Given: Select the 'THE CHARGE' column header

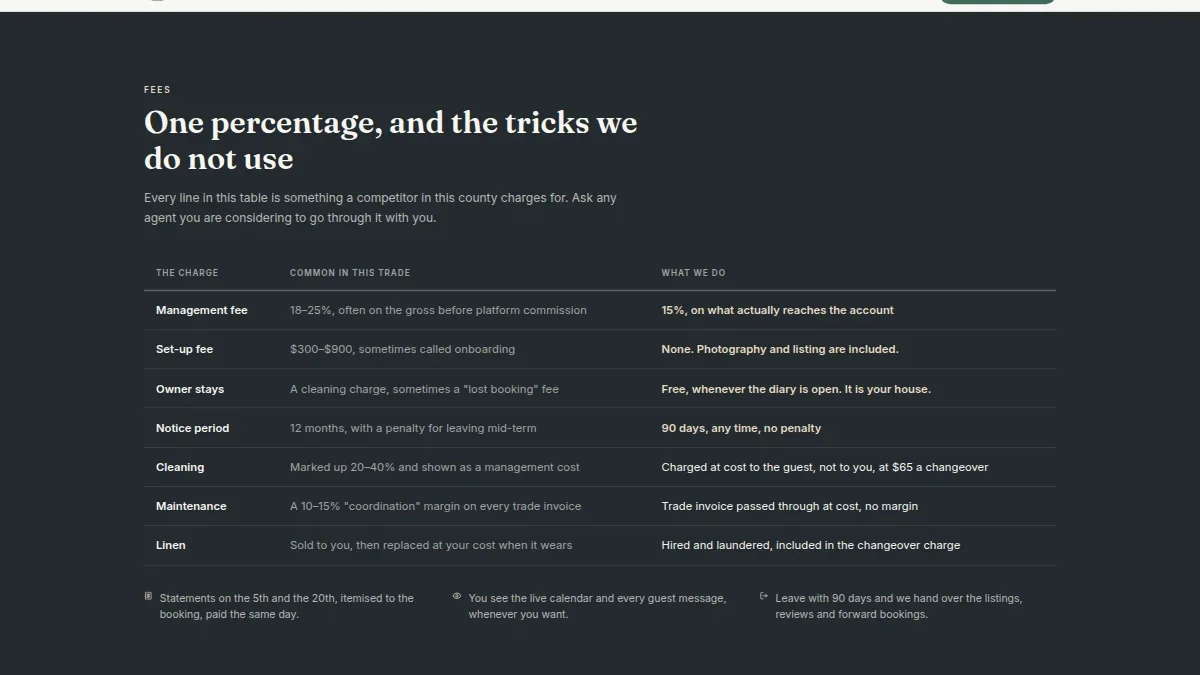Looking at the screenshot, I should click(187, 273).
